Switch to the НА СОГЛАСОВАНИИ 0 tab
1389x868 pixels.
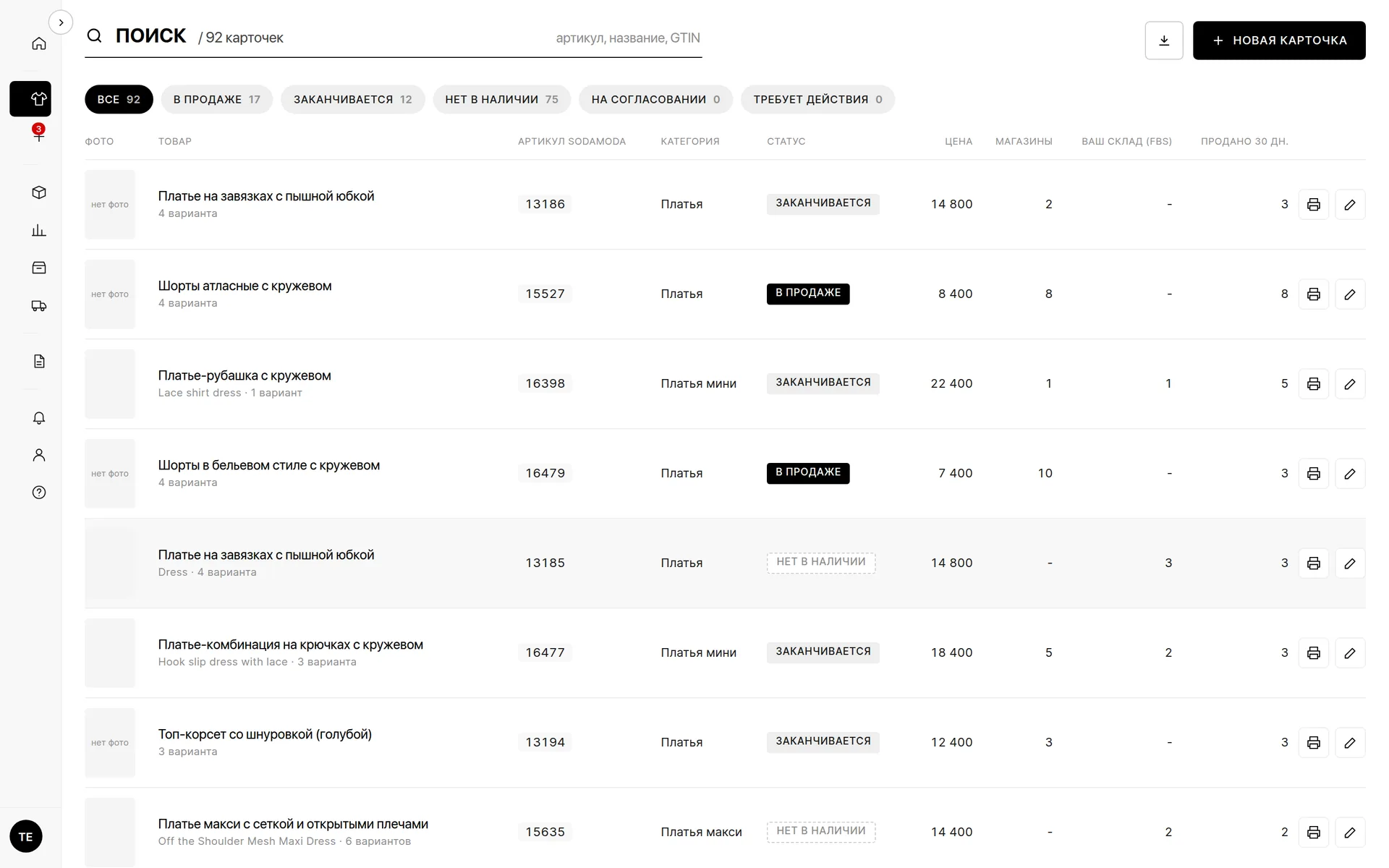click(655, 99)
